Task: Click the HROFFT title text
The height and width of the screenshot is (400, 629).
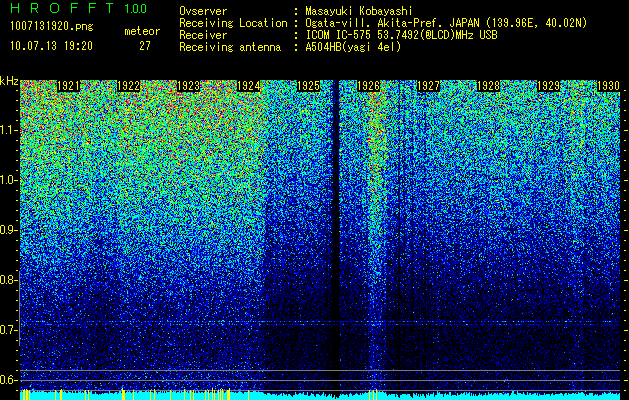Action: coord(63,8)
